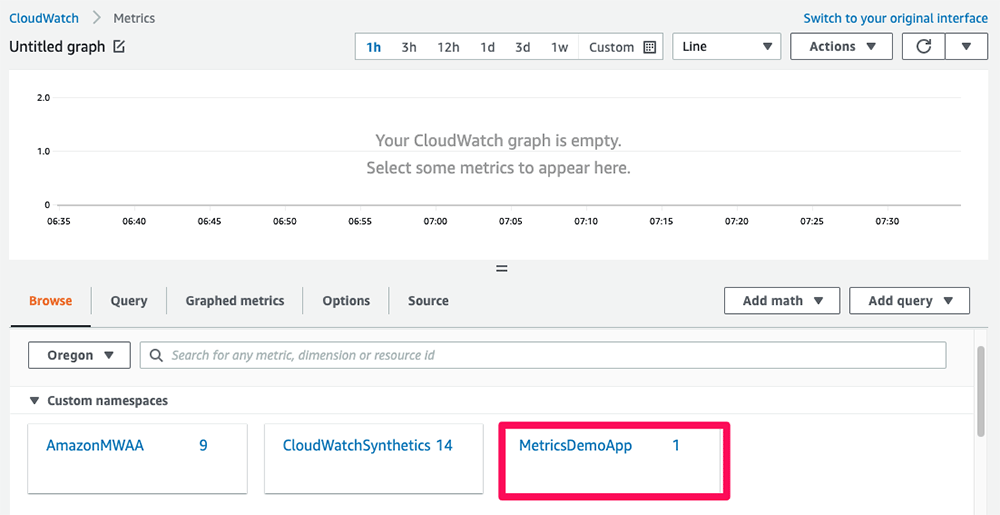Click the metric search input field

click(x=543, y=355)
